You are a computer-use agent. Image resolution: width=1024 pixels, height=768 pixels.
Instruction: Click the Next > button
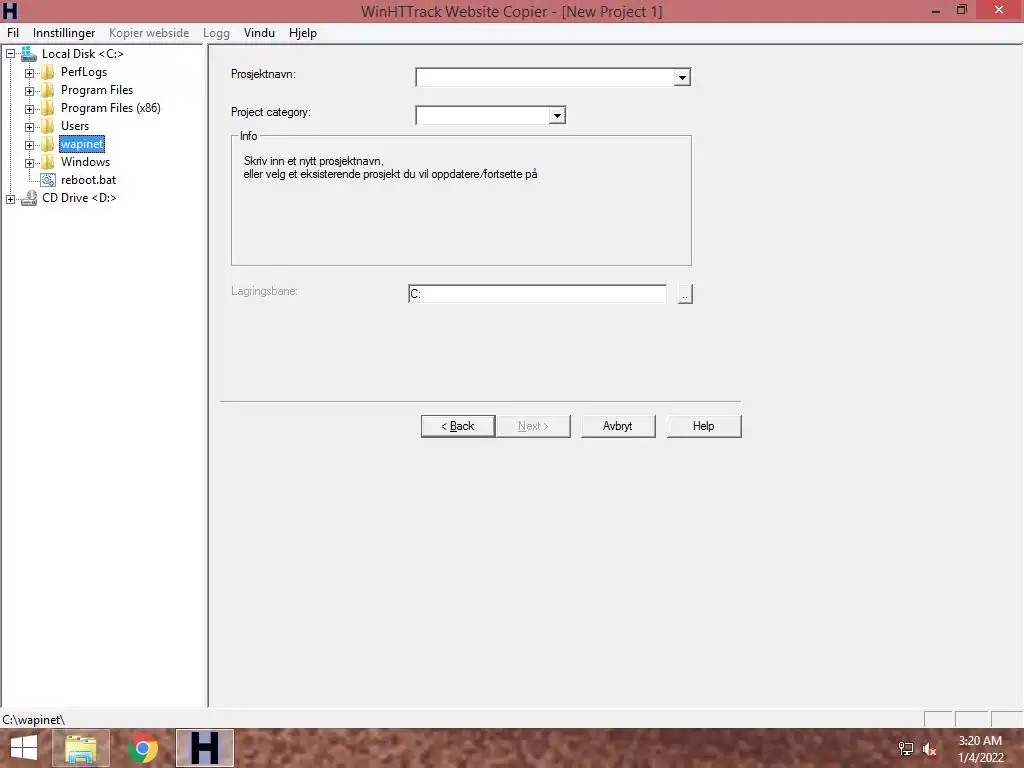point(533,426)
